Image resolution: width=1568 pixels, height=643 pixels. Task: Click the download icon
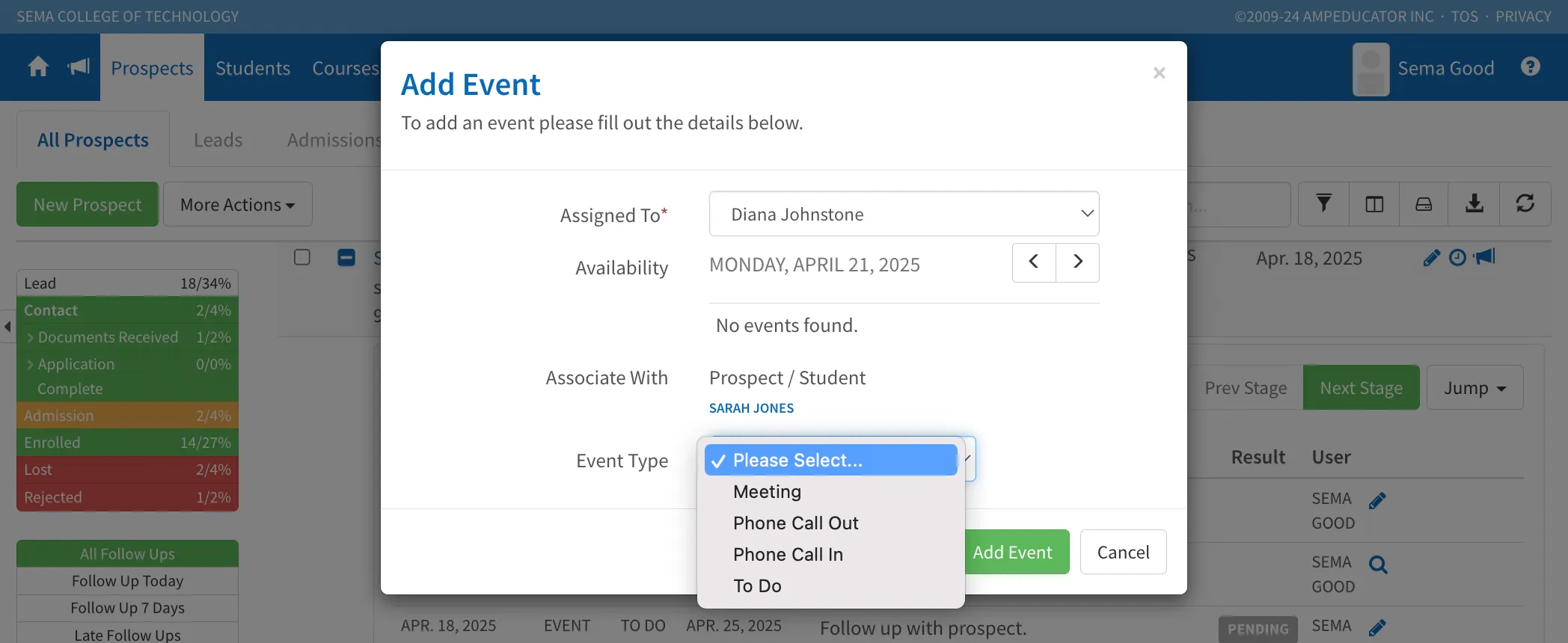pyautogui.click(x=1474, y=203)
